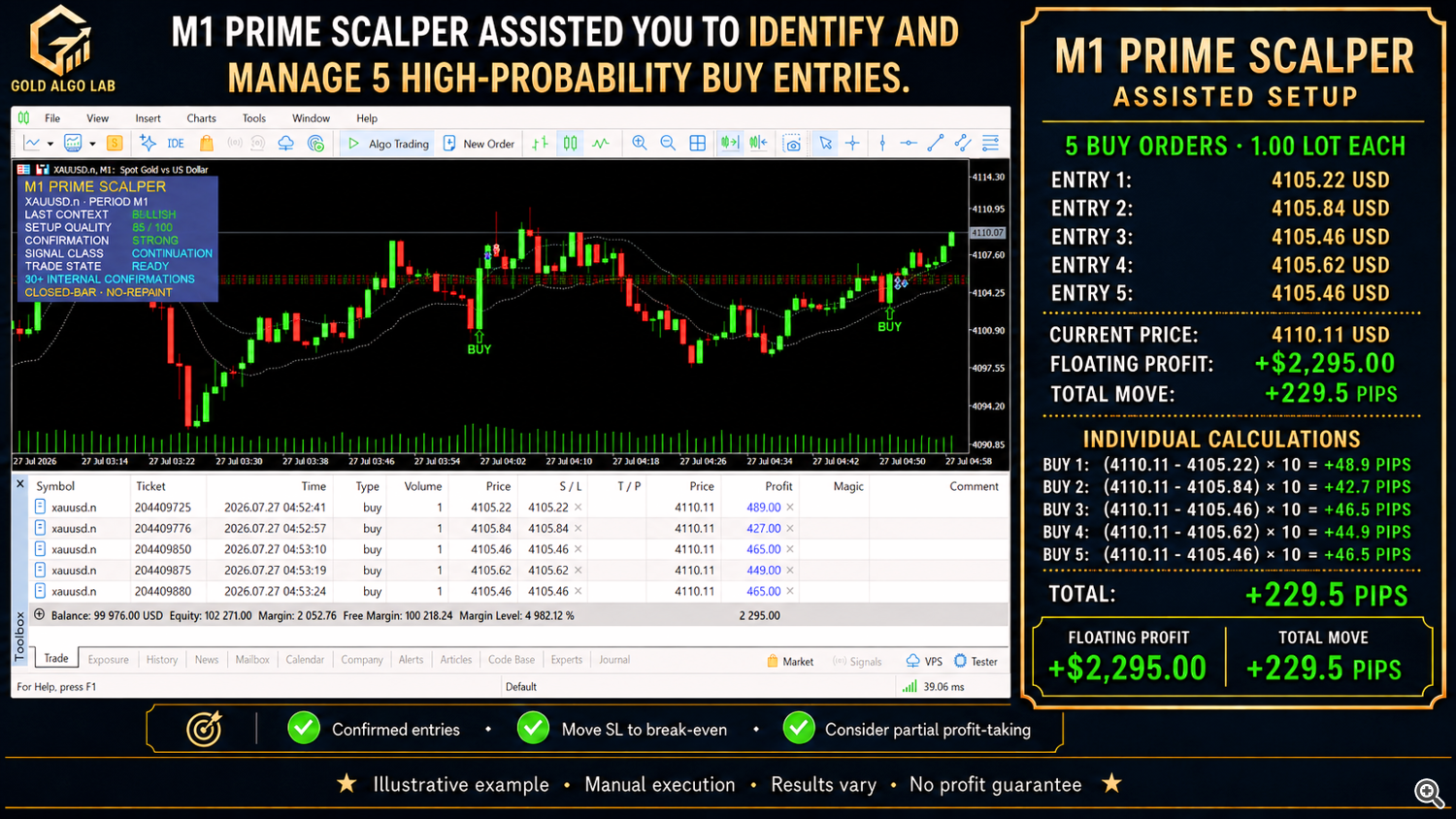Close position ticket 204409850 via profit X
Screen dimensions: 1456x819
tap(790, 549)
